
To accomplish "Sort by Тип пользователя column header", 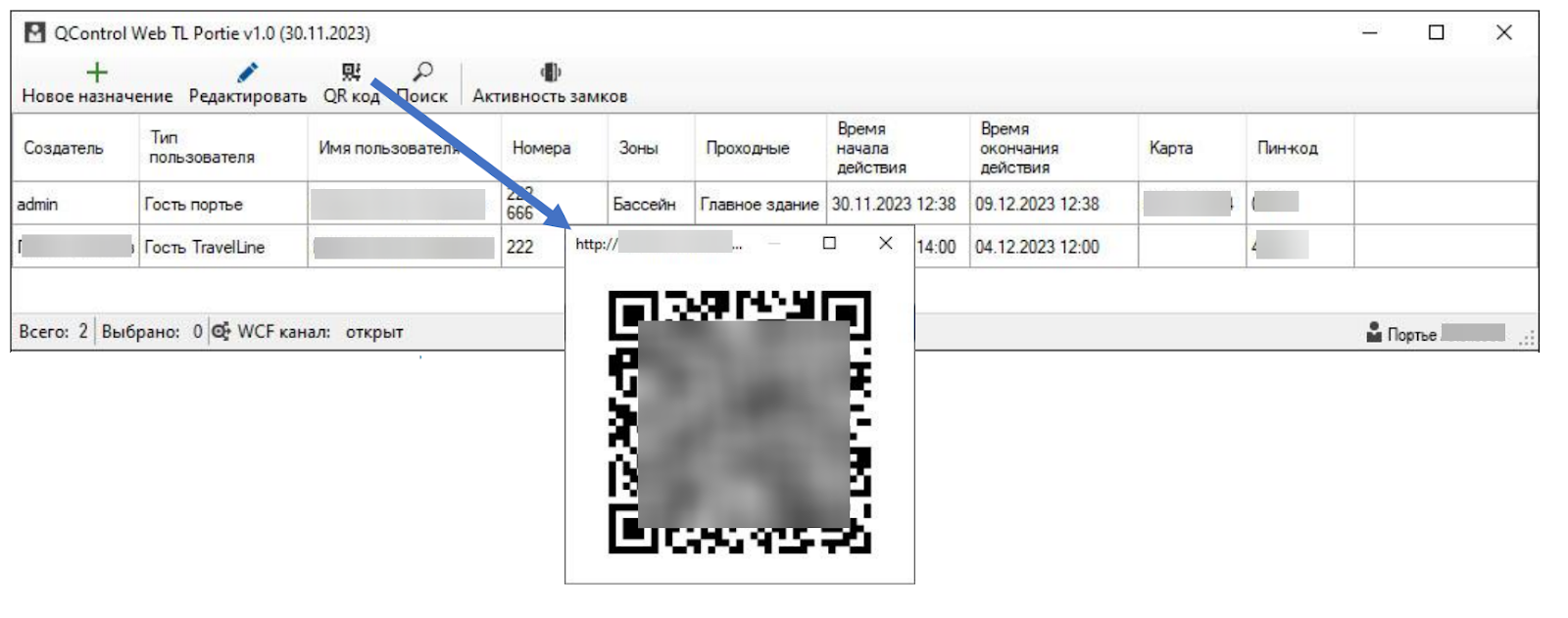I will pyautogui.click(x=223, y=147).
